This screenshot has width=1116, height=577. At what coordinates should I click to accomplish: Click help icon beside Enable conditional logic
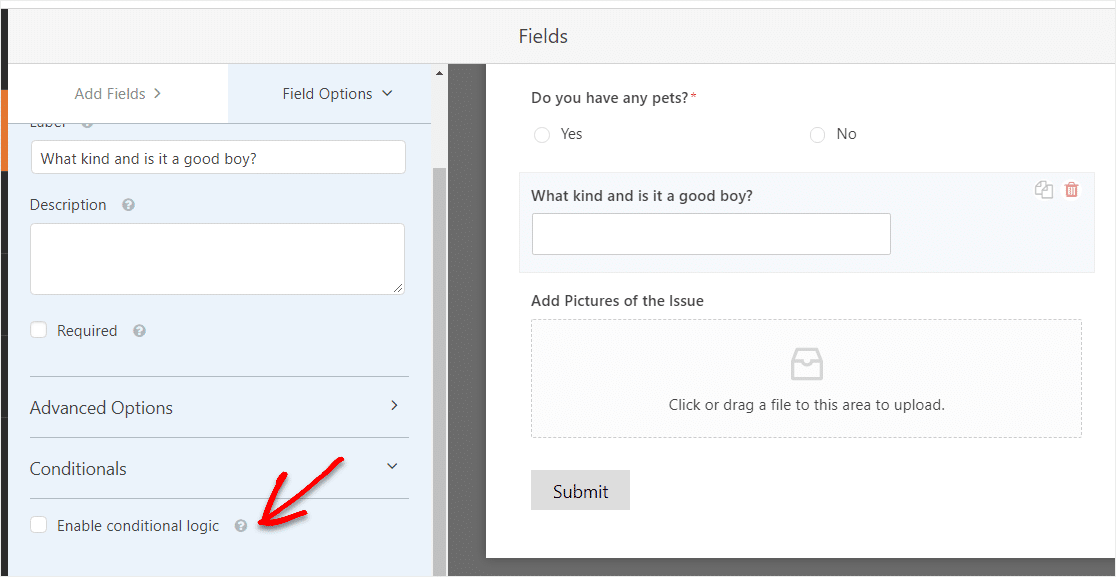point(240,526)
